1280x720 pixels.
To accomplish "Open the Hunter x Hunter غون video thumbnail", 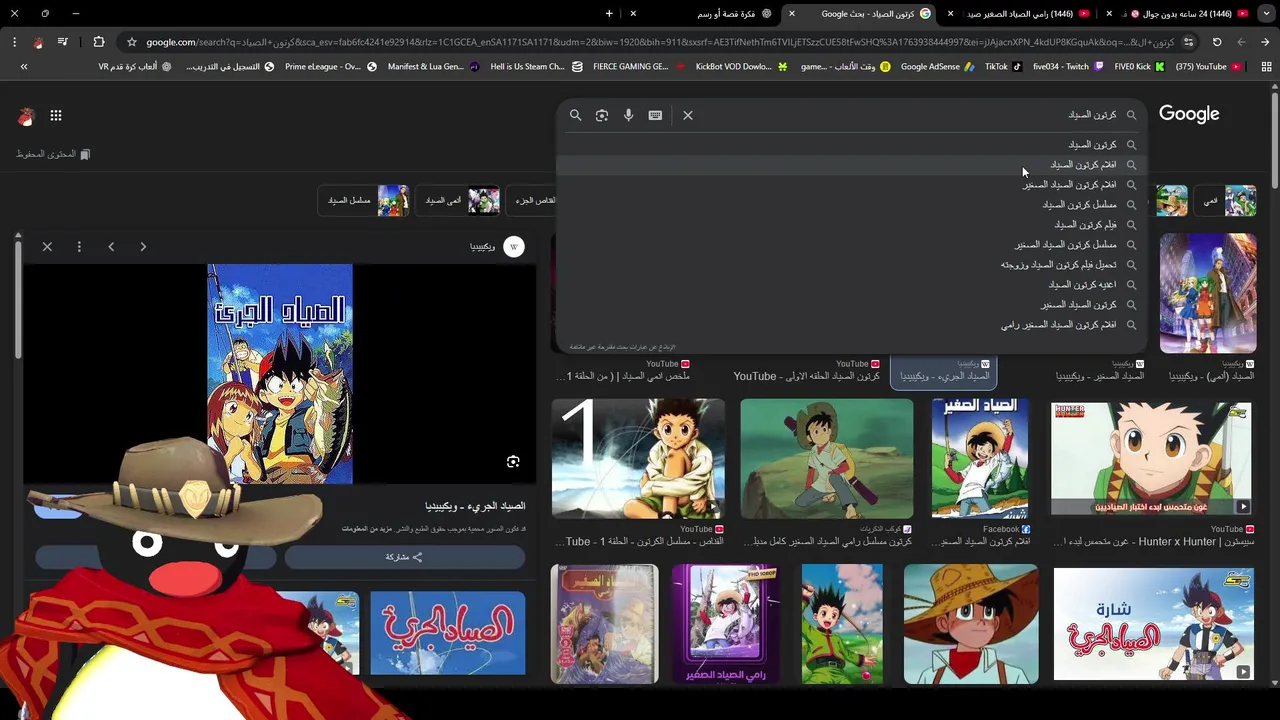I will point(1151,459).
